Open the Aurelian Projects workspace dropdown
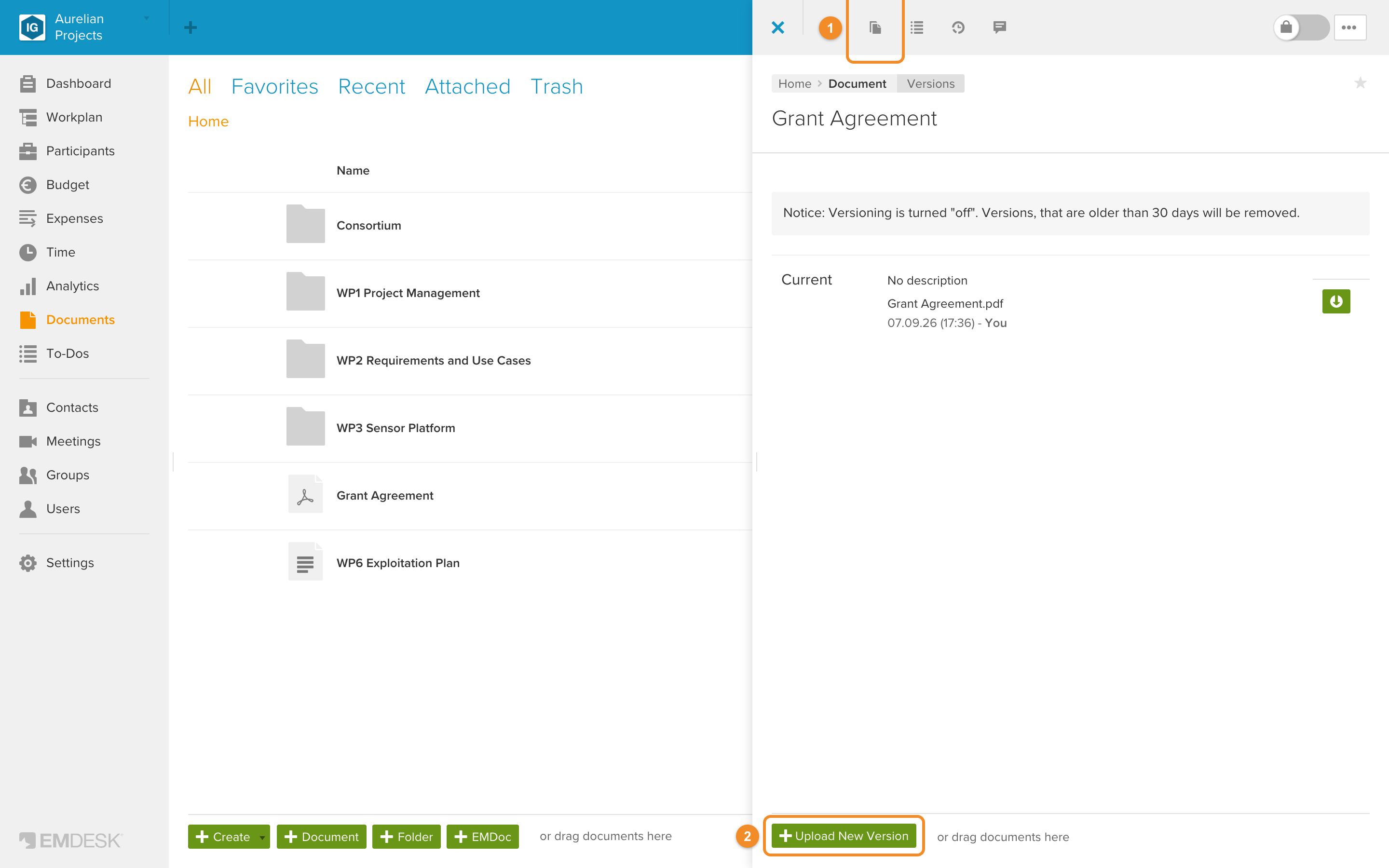 point(146,18)
